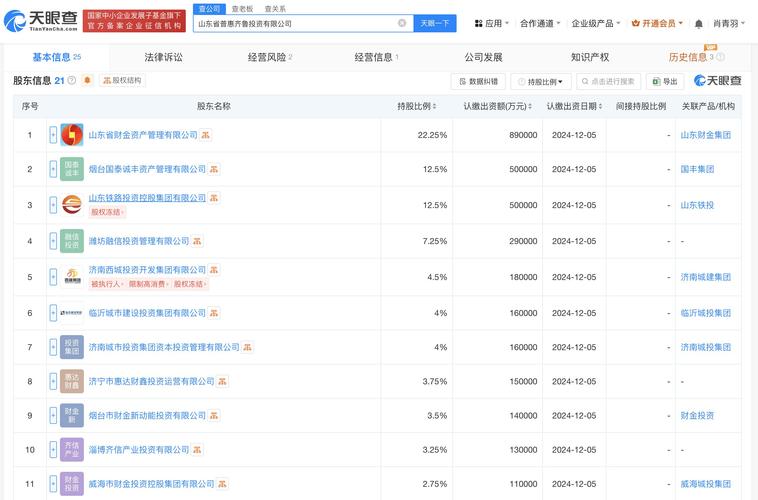Screen dimensions: 758x500
Task: Clear the search box with X icon
Action: coord(402,23)
